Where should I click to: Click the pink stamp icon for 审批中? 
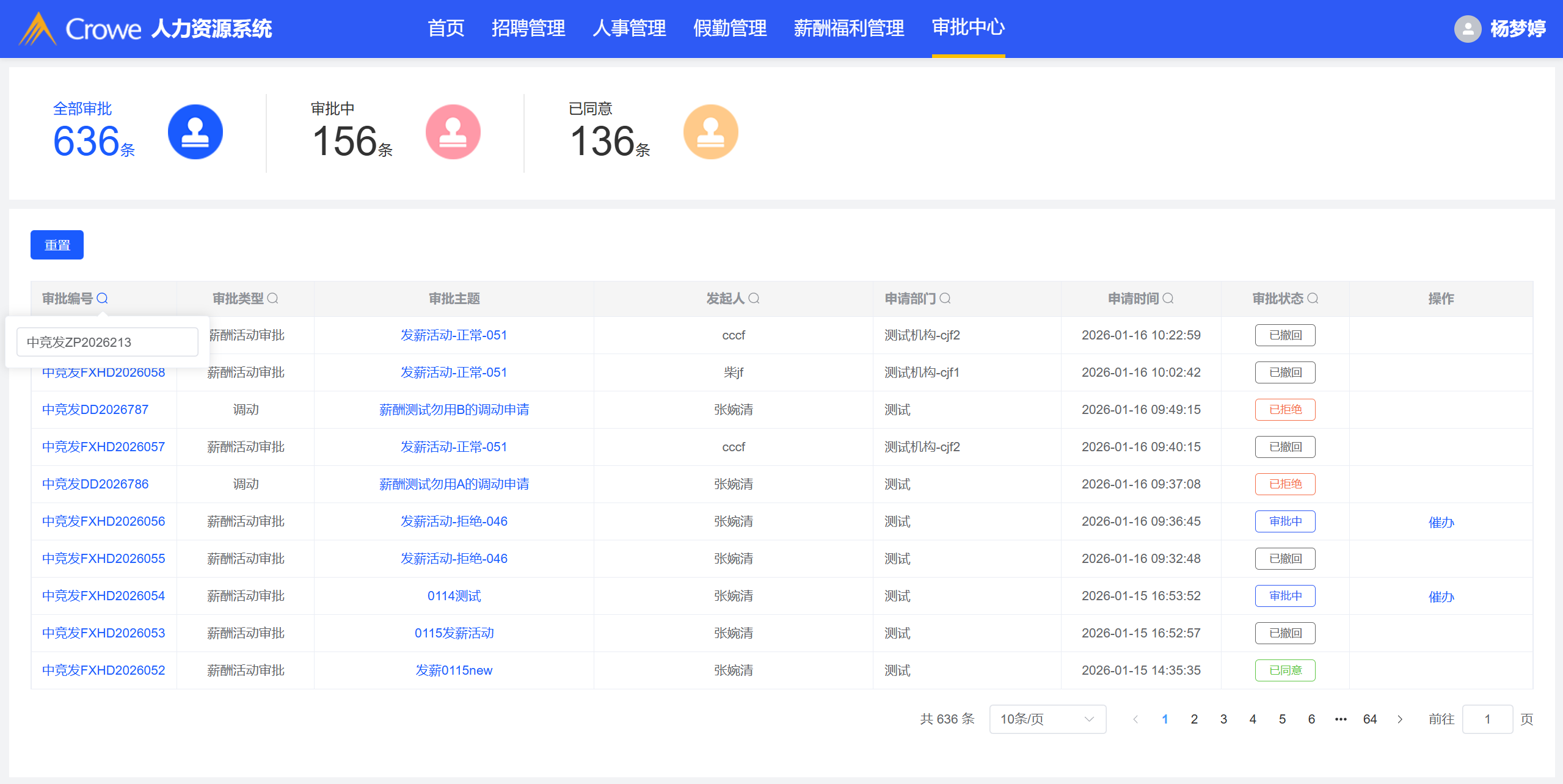click(453, 132)
